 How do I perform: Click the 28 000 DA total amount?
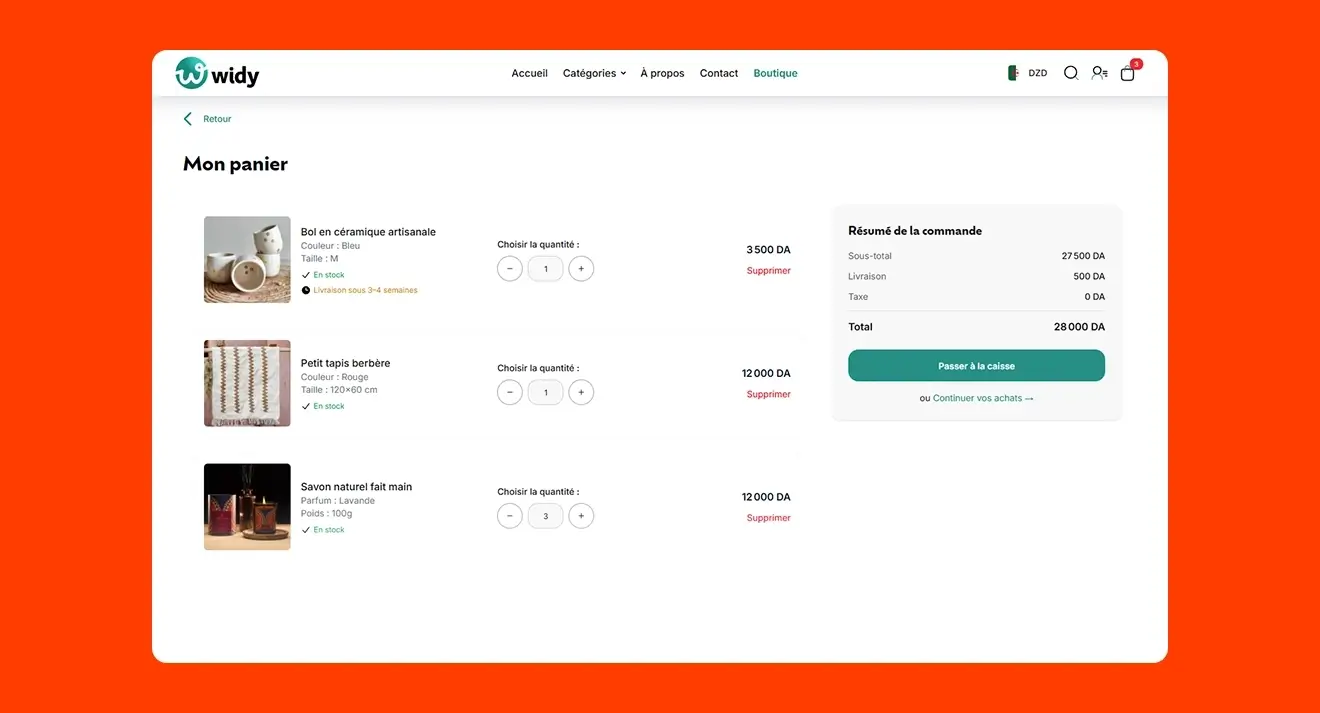[x=1079, y=327]
